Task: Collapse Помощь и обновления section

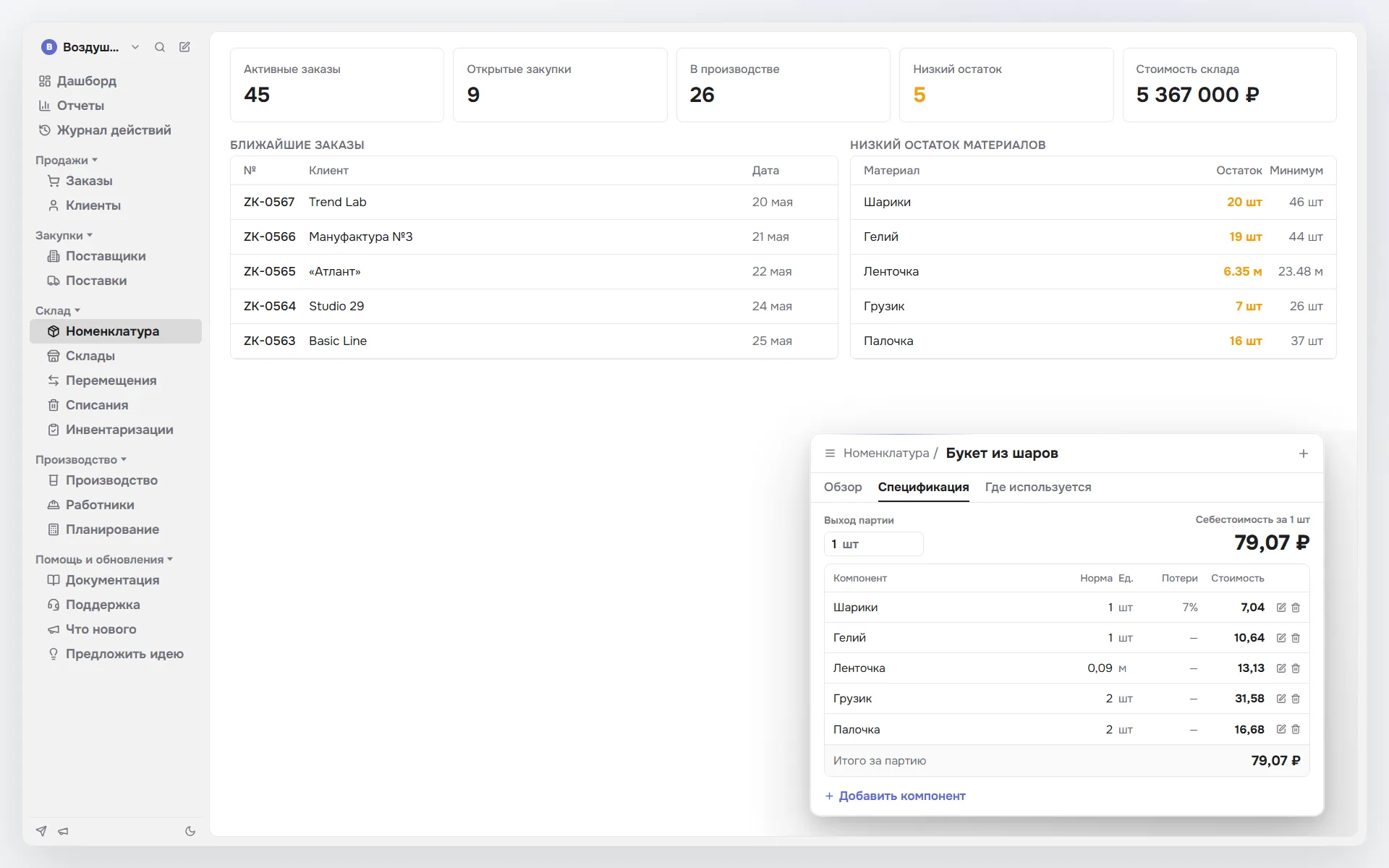Action: [x=104, y=559]
